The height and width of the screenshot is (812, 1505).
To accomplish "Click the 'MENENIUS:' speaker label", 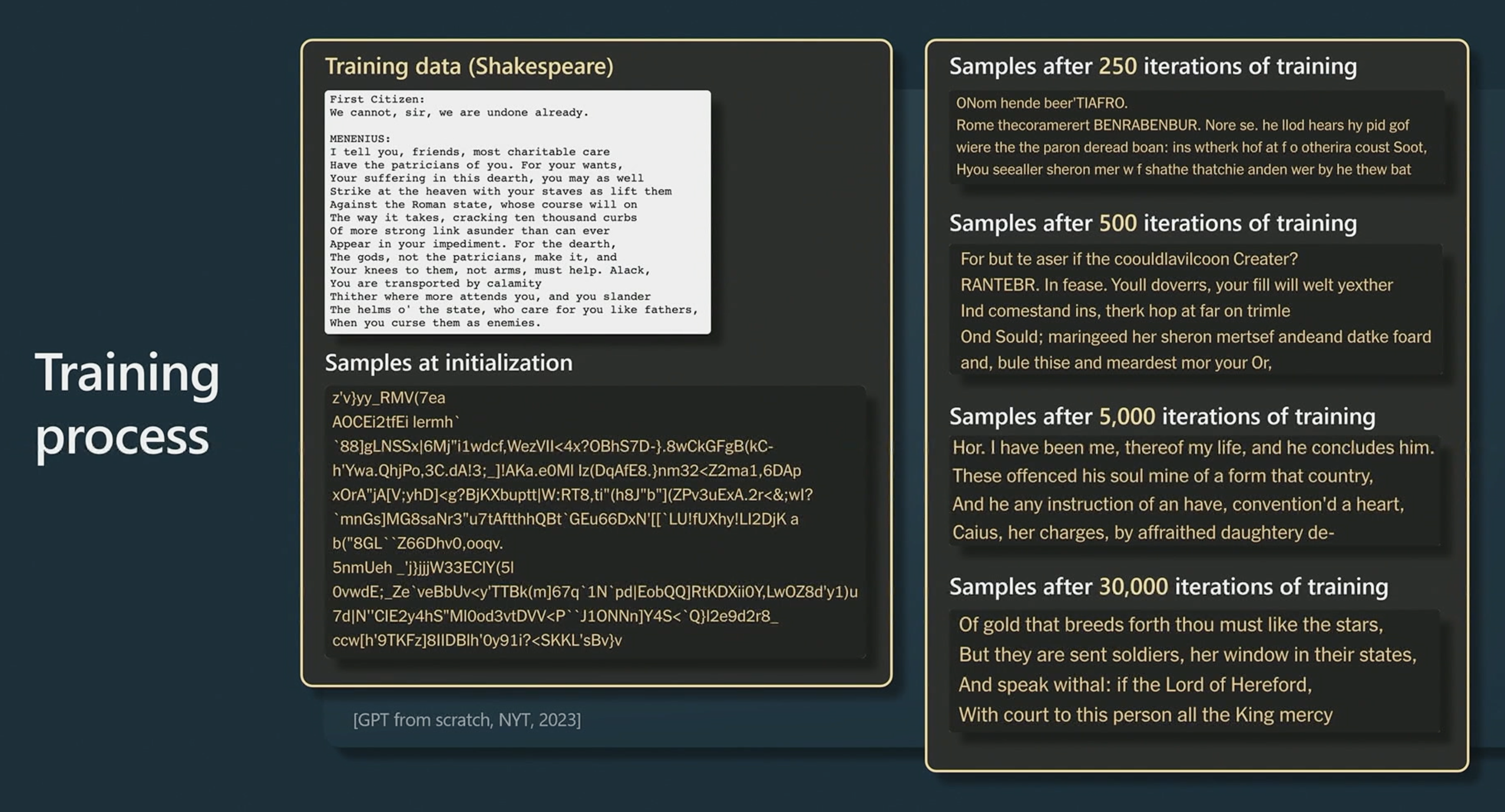I will (x=360, y=139).
